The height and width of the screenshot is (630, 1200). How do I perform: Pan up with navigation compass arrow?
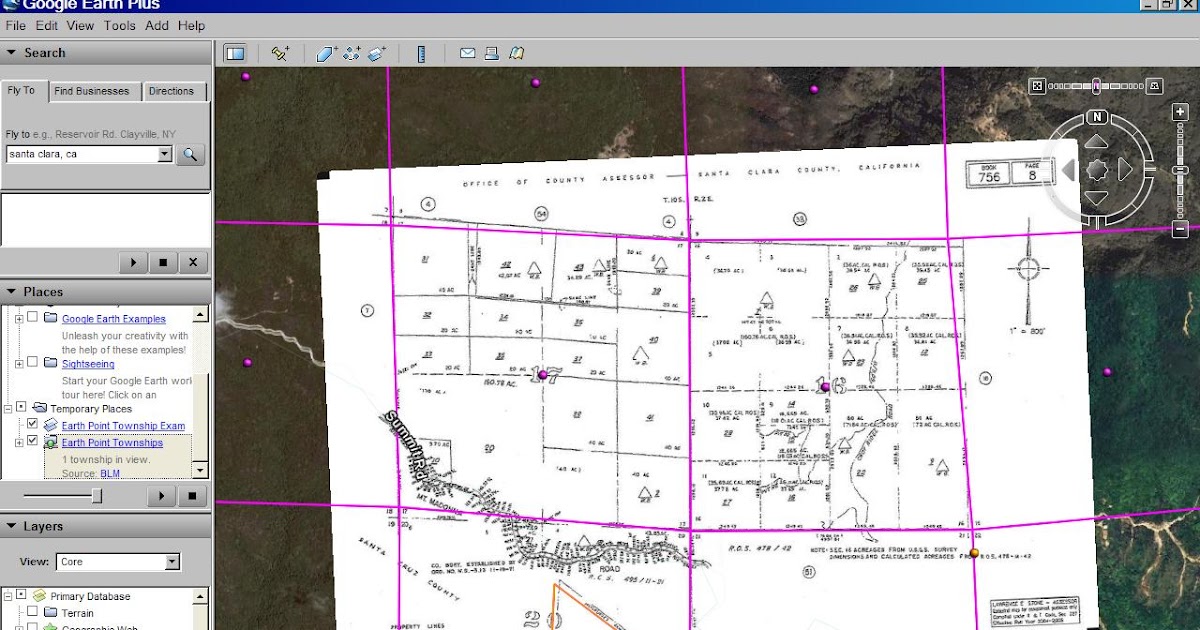[1097, 142]
